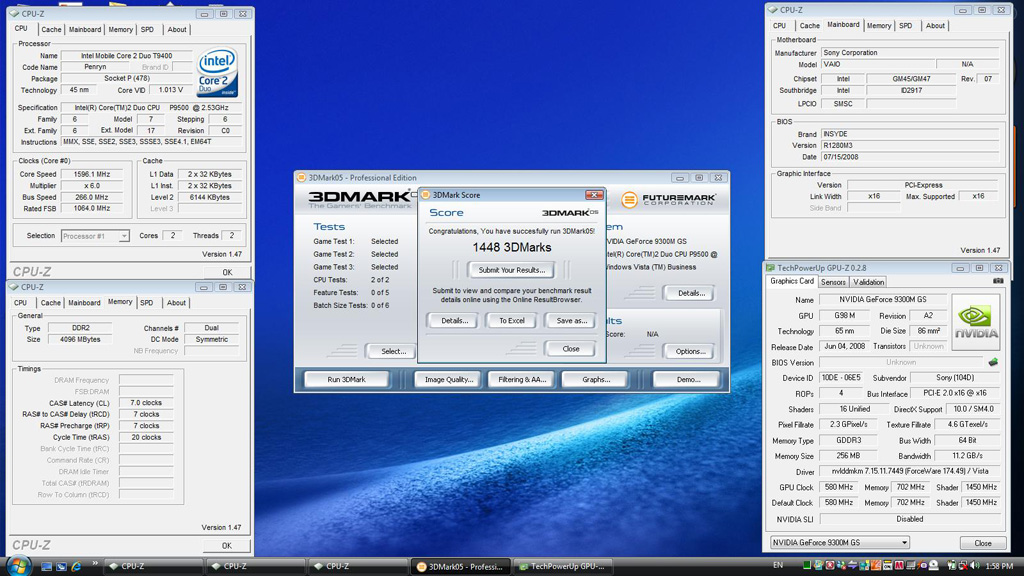Viewport: 1024px width, 576px height.
Task: Click TechPowerUp GPU-Z taskbar button
Action: click(564, 566)
